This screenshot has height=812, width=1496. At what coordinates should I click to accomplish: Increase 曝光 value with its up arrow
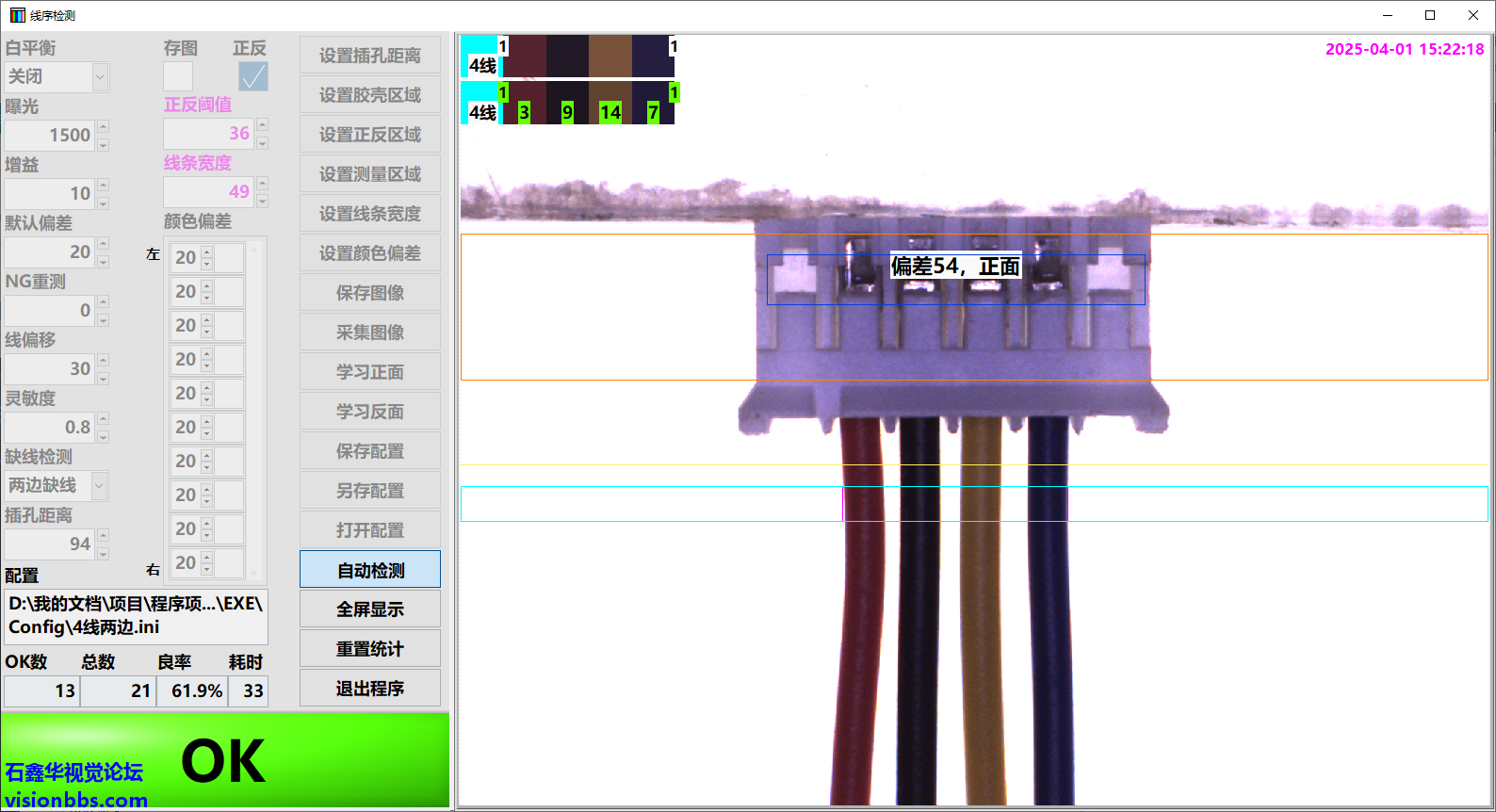[x=104, y=126]
